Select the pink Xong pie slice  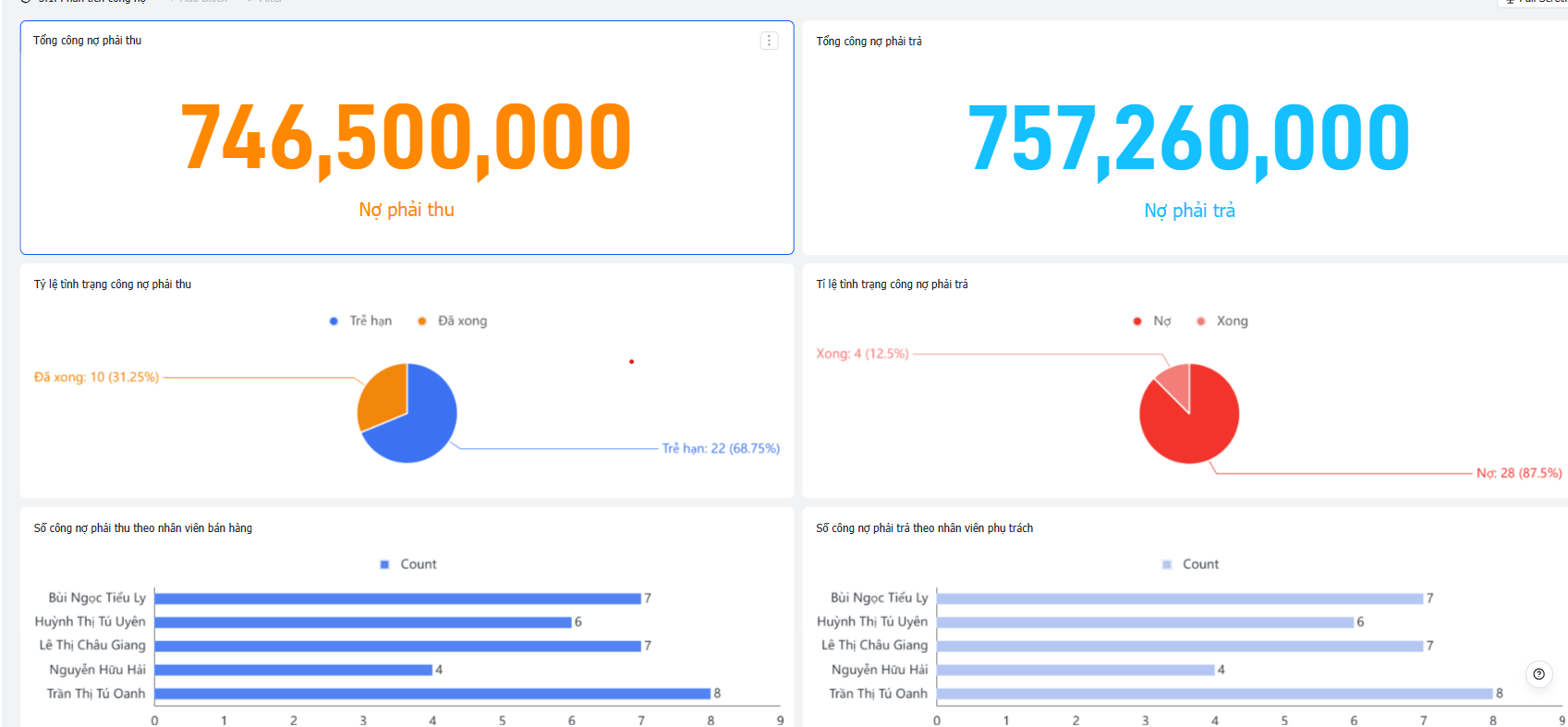1177,382
